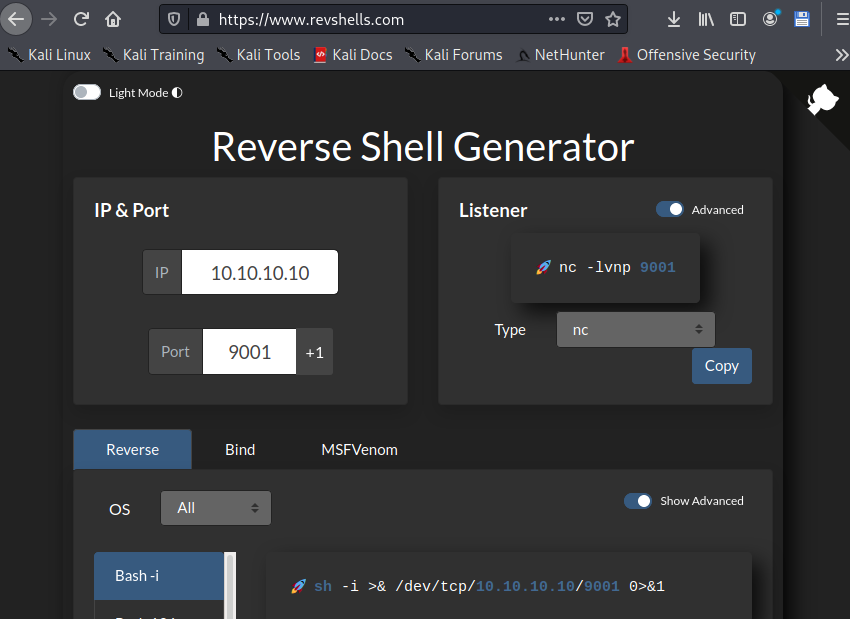Open the Kali Linux bookmark
Viewport: 850px width, 619px height.
click(49, 55)
